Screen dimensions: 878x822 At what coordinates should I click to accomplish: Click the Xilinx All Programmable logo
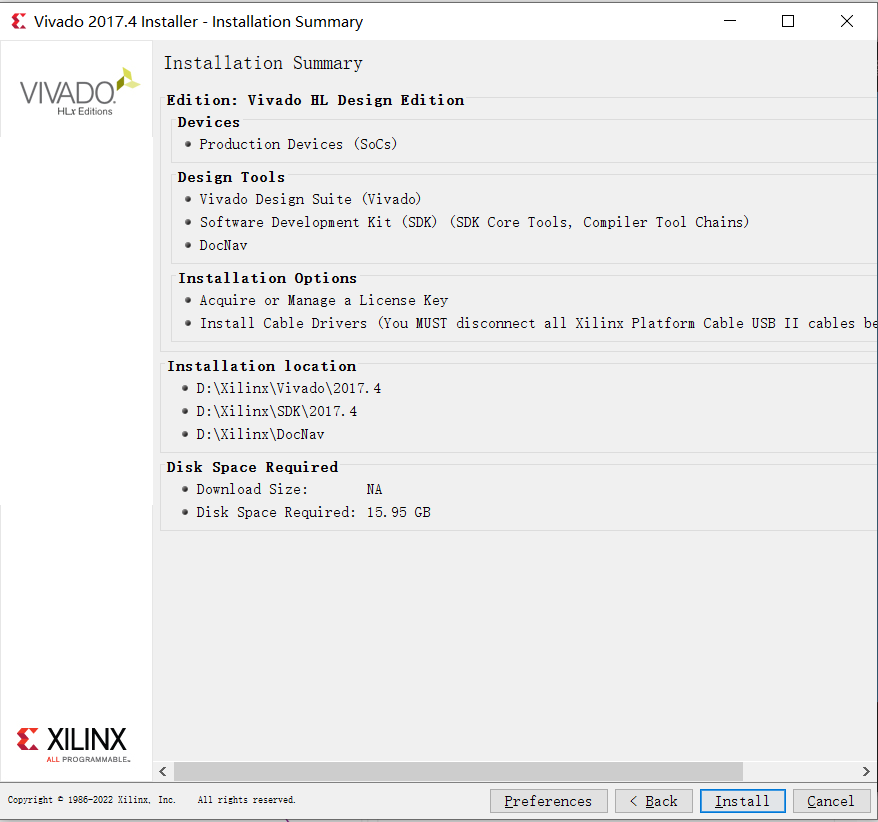click(73, 744)
